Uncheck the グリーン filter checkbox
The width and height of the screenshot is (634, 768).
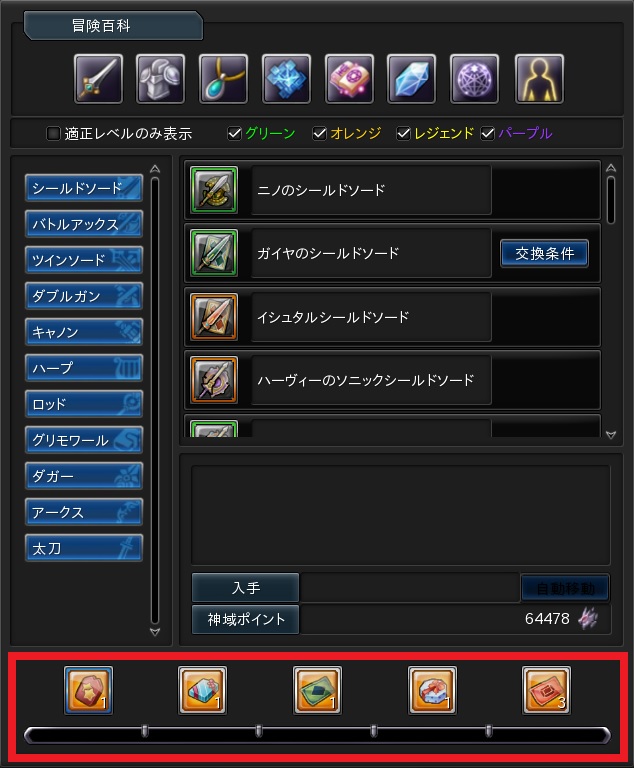click(235, 133)
